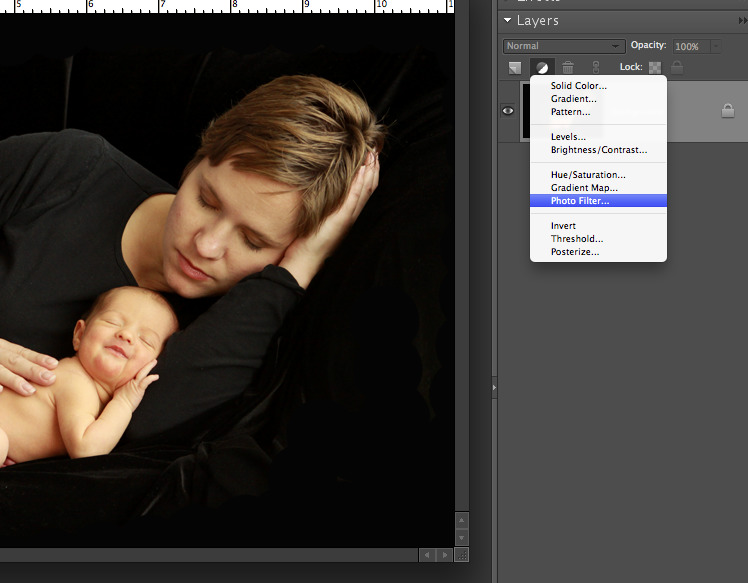Toggle lock transparent pixels checkerboard icon
This screenshot has width=748, height=583.
(x=655, y=68)
